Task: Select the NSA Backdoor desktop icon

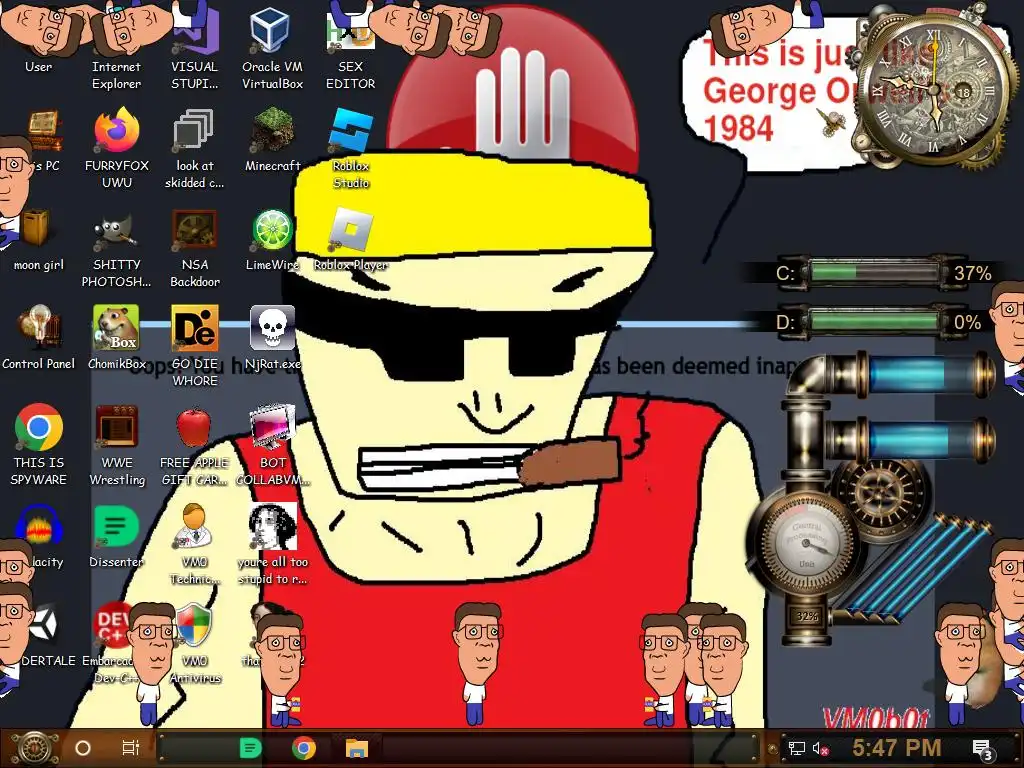Action: point(195,247)
